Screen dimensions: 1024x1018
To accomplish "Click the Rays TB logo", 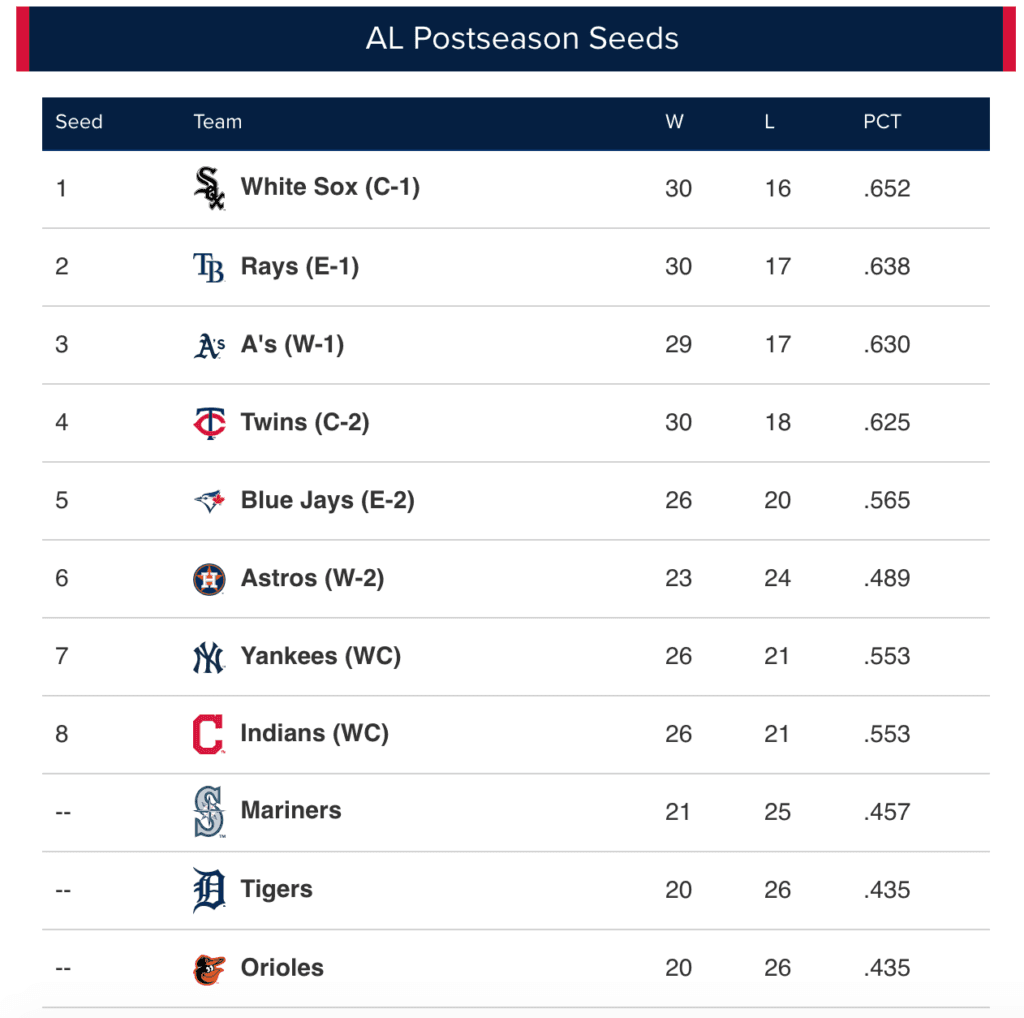I will click(x=209, y=267).
